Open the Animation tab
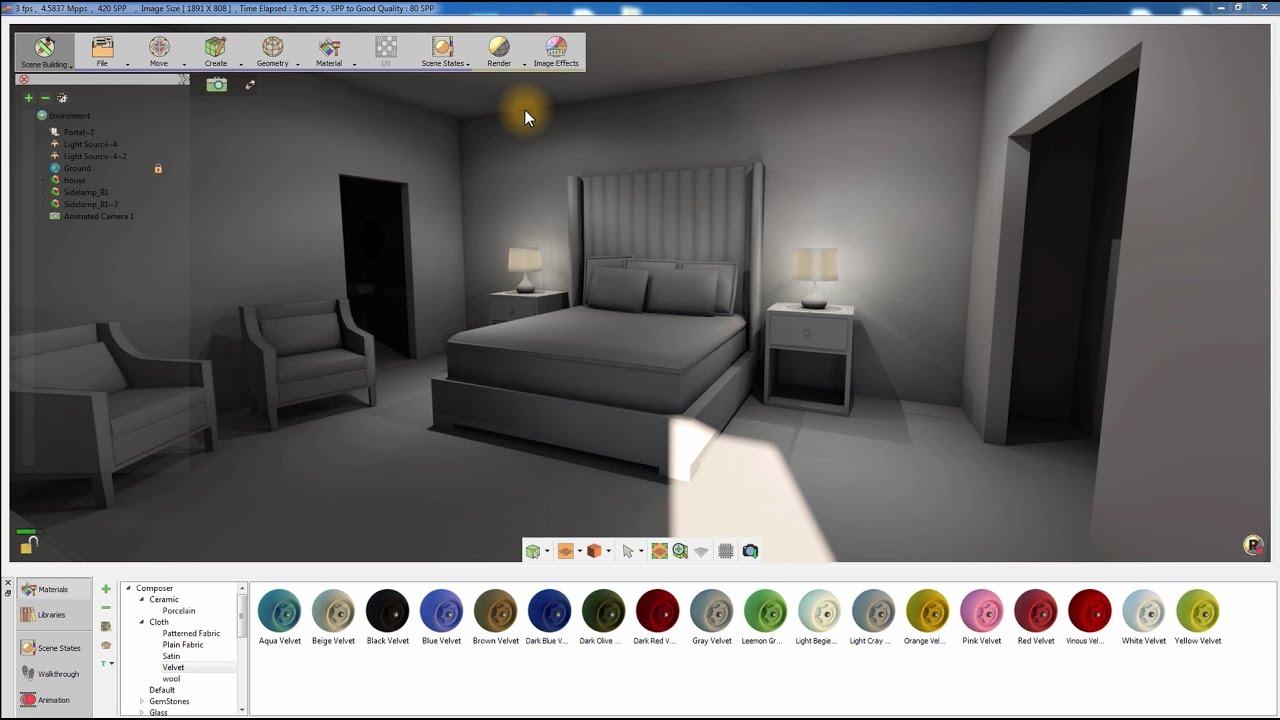Image resolution: width=1280 pixels, height=720 pixels. click(54, 700)
